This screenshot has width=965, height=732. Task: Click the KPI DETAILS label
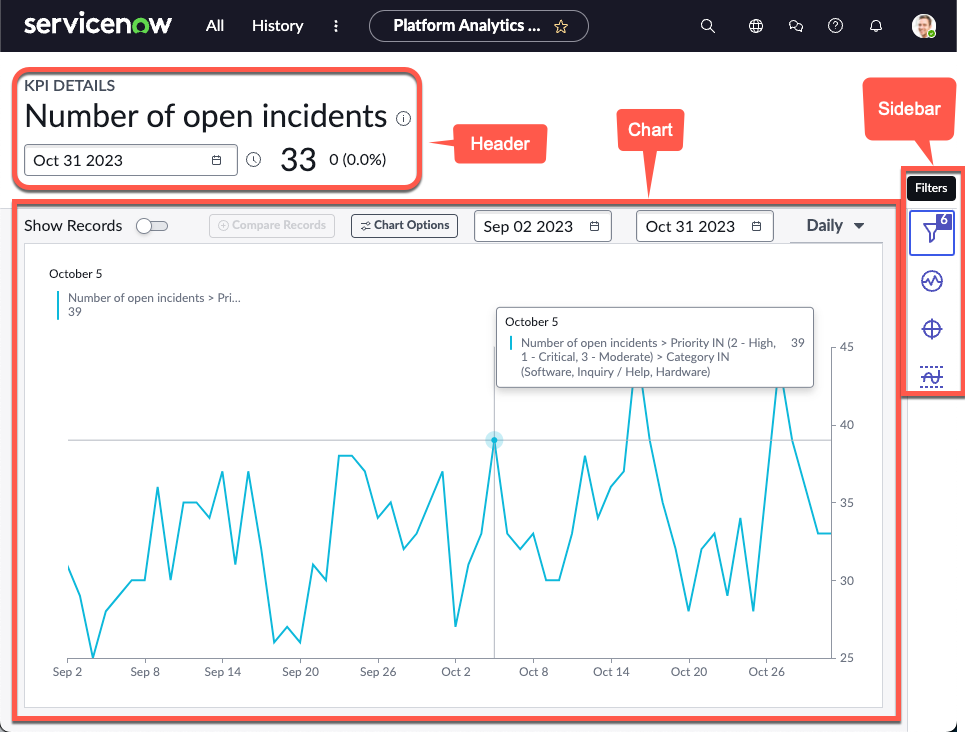coord(70,86)
